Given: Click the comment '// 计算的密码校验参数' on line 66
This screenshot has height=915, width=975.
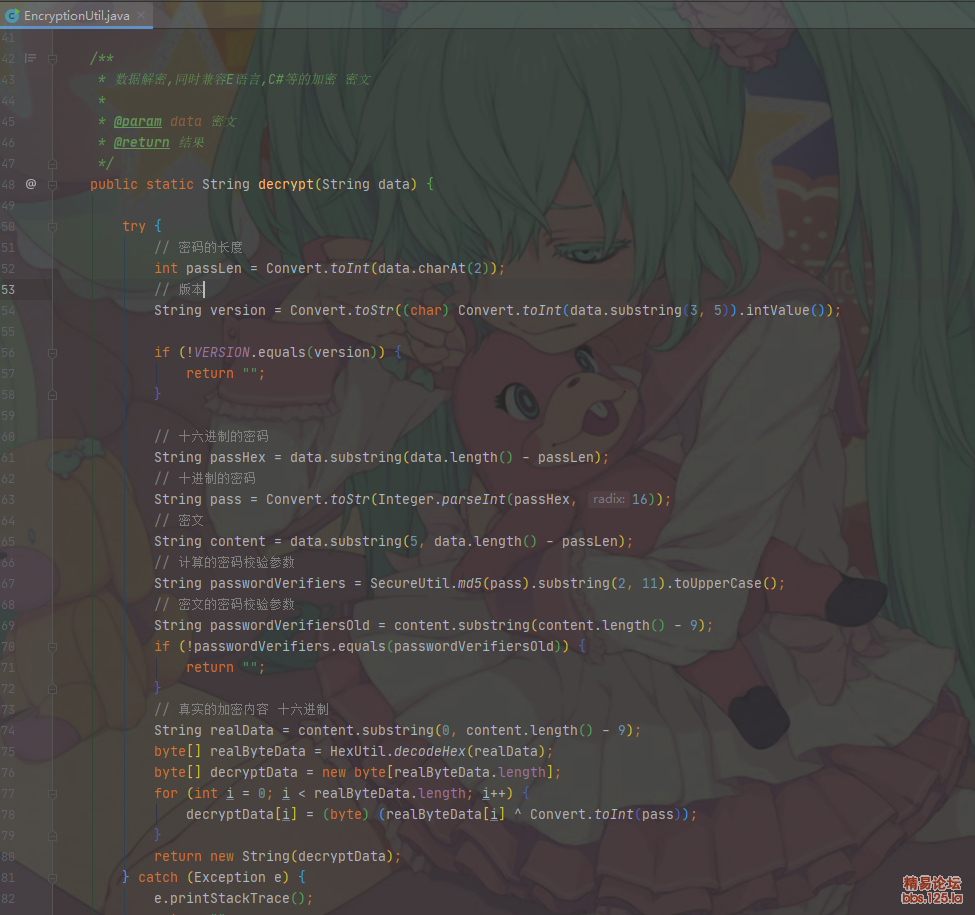Looking at the screenshot, I should pyautogui.click(x=224, y=563).
